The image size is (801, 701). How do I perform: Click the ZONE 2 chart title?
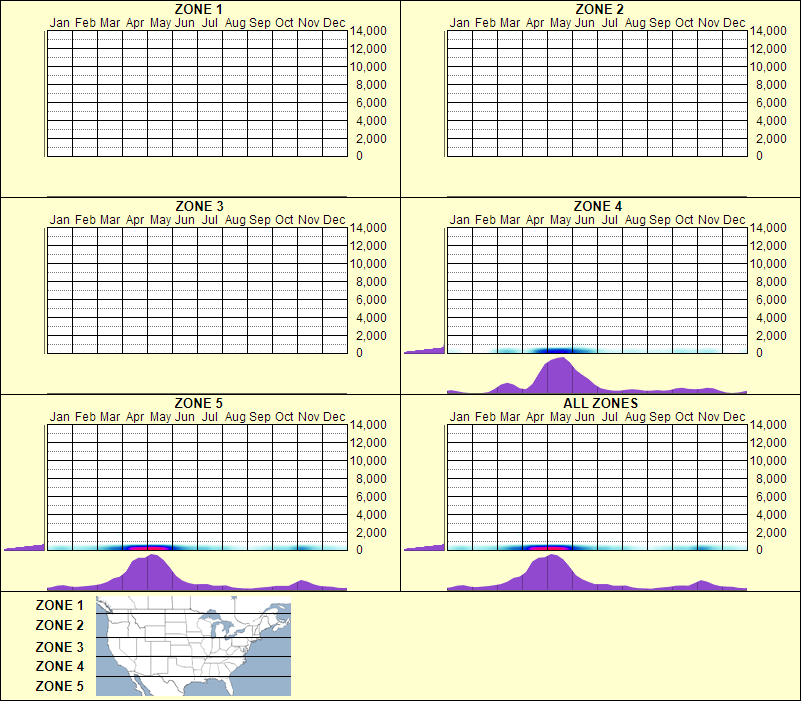[x=598, y=9]
